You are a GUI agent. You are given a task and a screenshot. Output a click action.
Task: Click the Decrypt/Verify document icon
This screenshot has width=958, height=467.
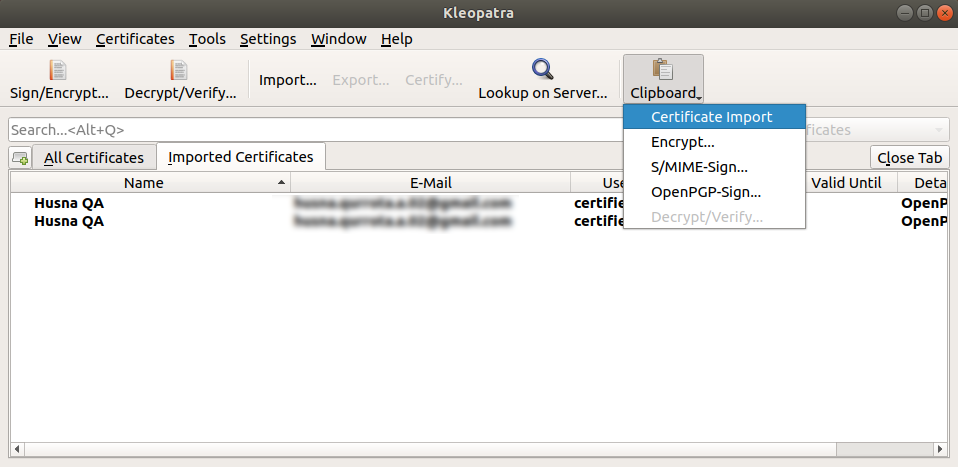pos(179,70)
